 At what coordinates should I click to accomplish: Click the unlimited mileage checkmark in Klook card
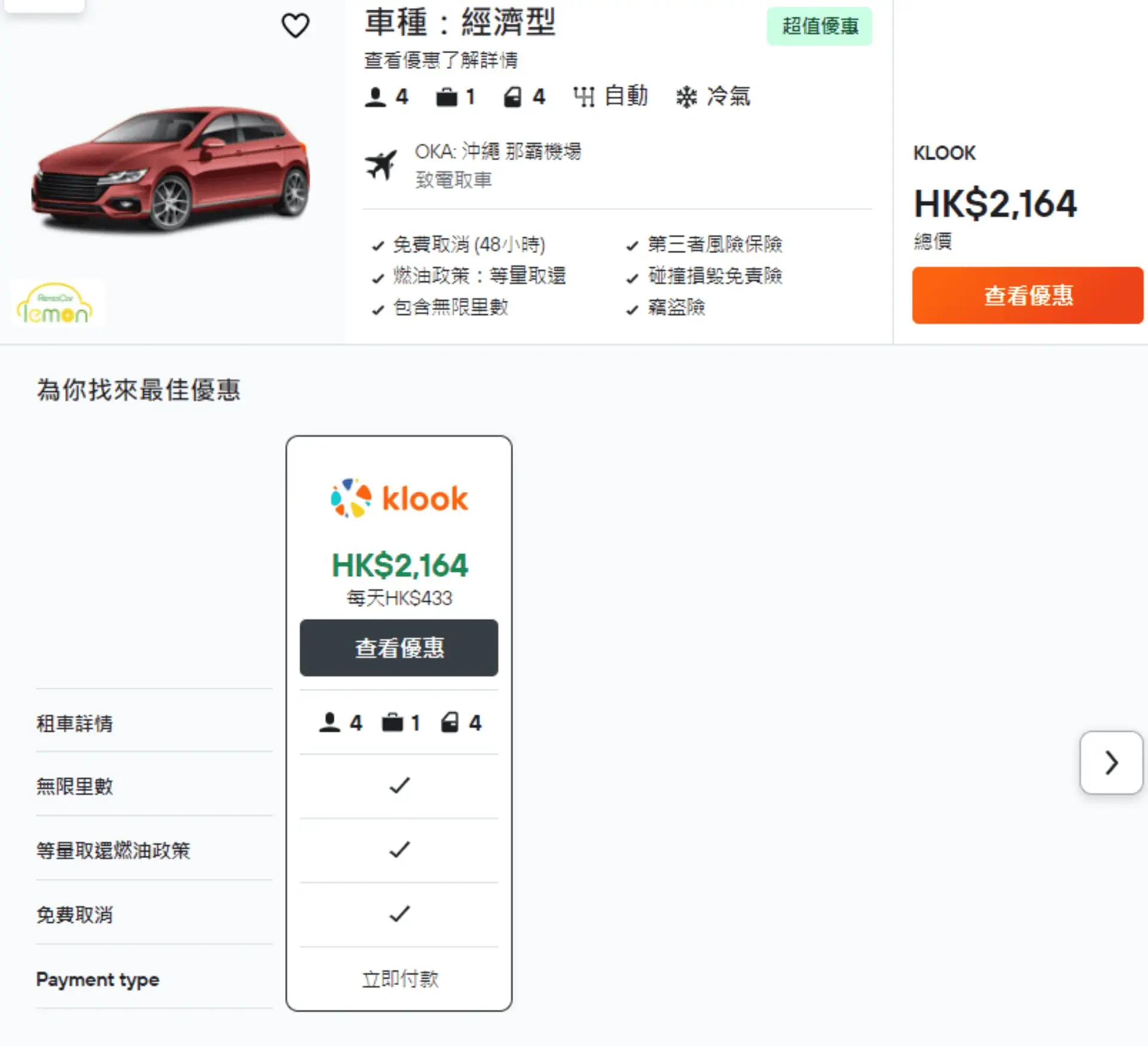399,785
